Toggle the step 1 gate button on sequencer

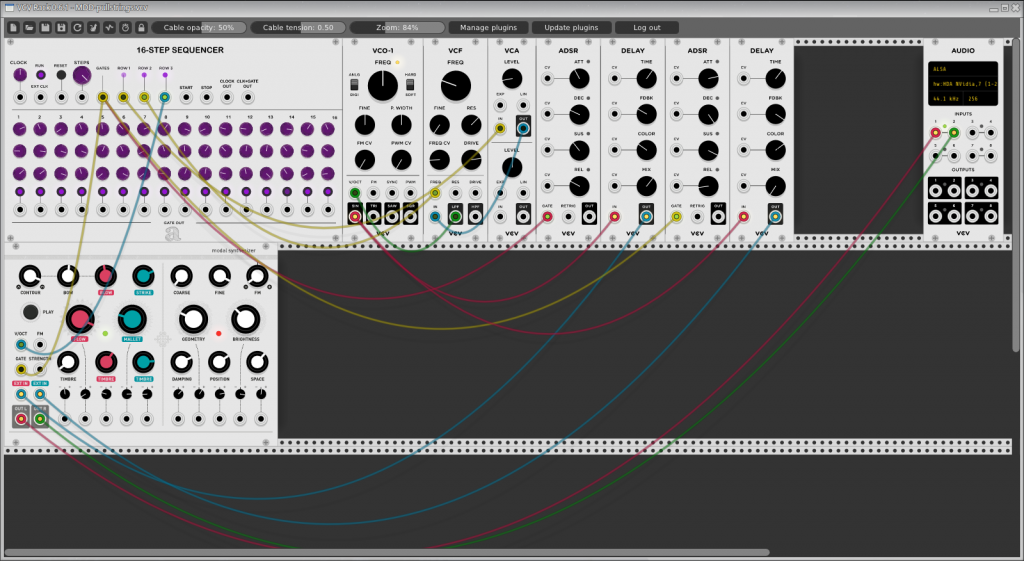pyautogui.click(x=20, y=192)
